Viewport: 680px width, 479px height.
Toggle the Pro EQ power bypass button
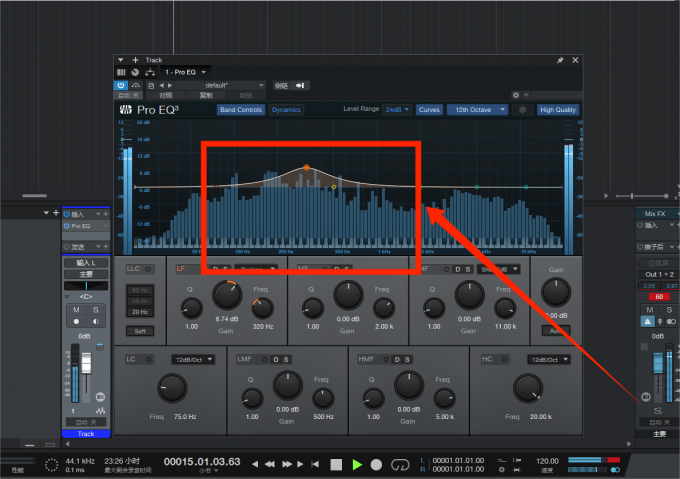(x=121, y=85)
